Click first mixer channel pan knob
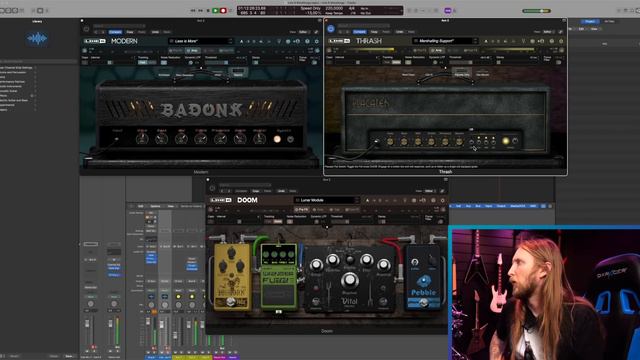 [91, 304]
